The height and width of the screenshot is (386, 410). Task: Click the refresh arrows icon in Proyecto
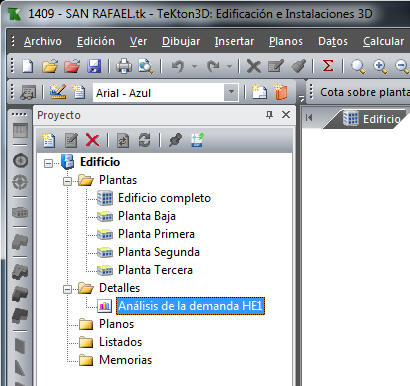pos(144,140)
